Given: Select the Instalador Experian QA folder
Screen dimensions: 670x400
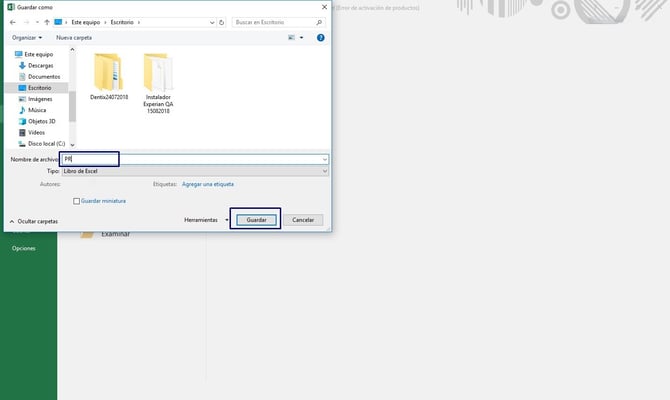Looking at the screenshot, I should click(x=158, y=85).
